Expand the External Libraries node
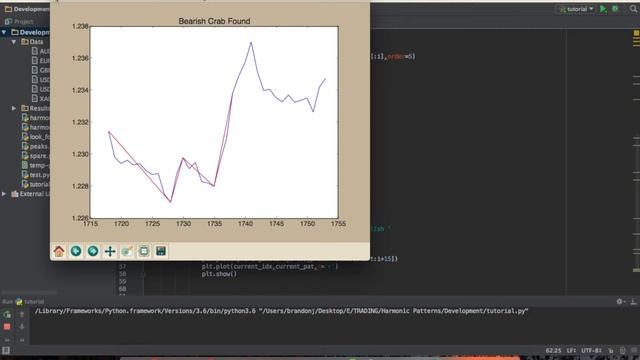This screenshot has height=360, width=640. tap(4, 194)
